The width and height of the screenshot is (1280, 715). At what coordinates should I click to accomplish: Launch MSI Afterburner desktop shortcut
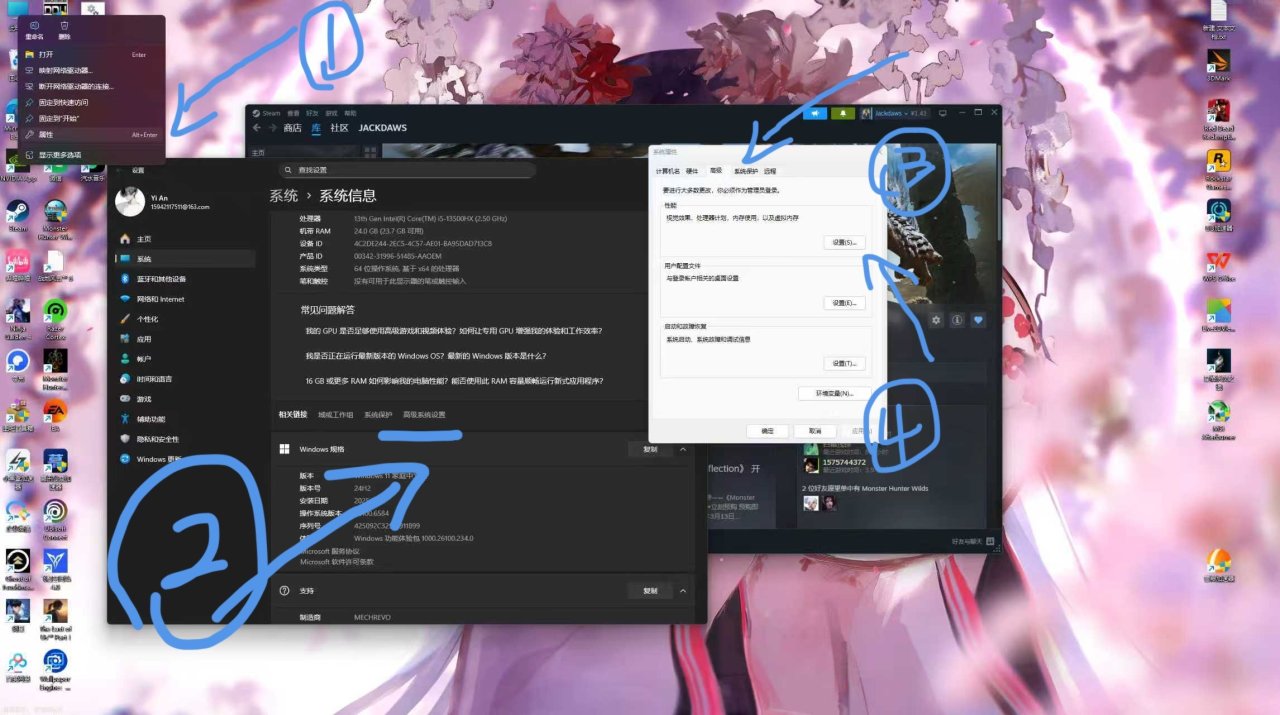(1218, 418)
